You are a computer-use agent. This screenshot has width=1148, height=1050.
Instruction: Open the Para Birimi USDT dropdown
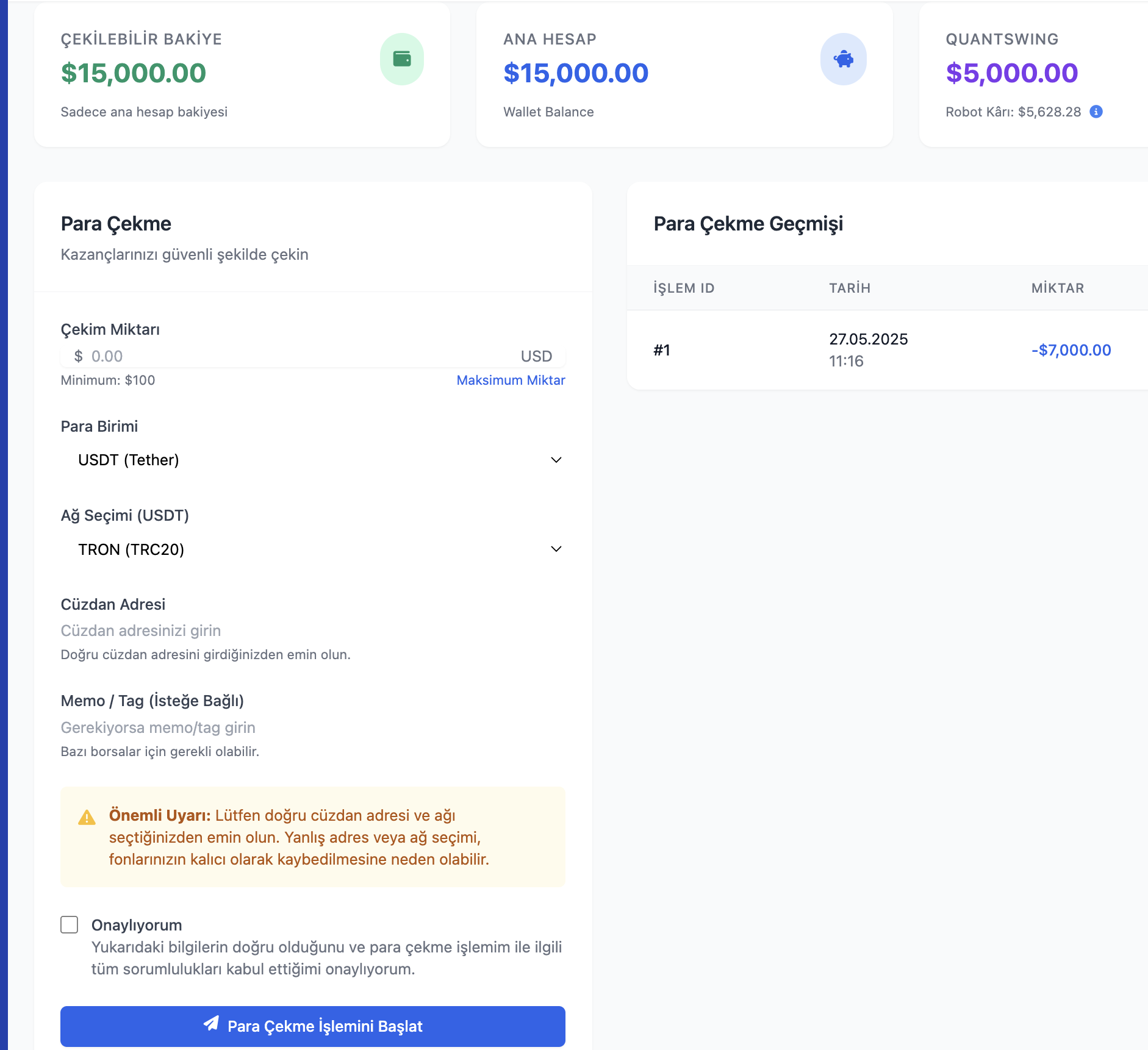pyautogui.click(x=313, y=460)
